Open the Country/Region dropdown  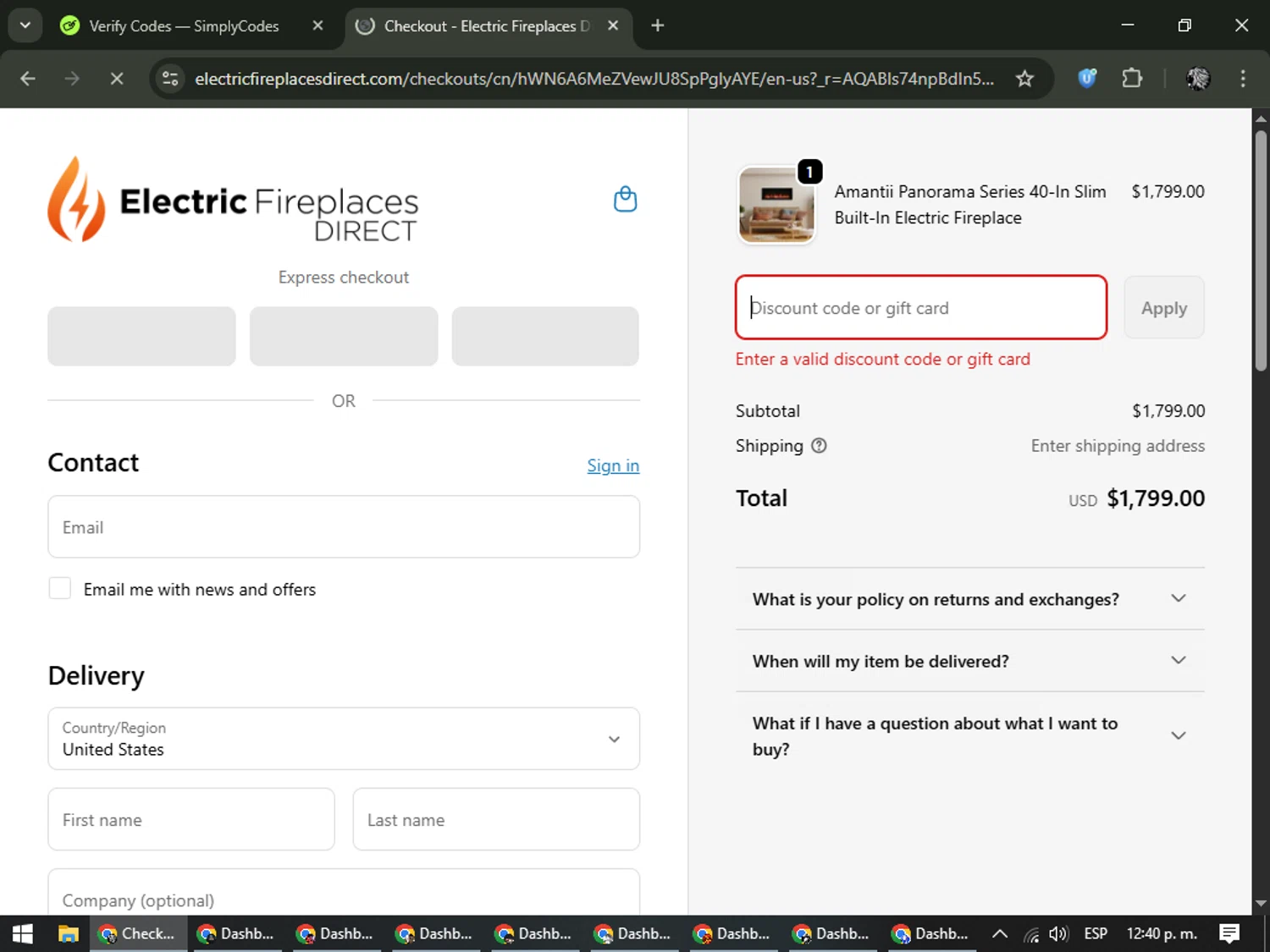point(344,739)
